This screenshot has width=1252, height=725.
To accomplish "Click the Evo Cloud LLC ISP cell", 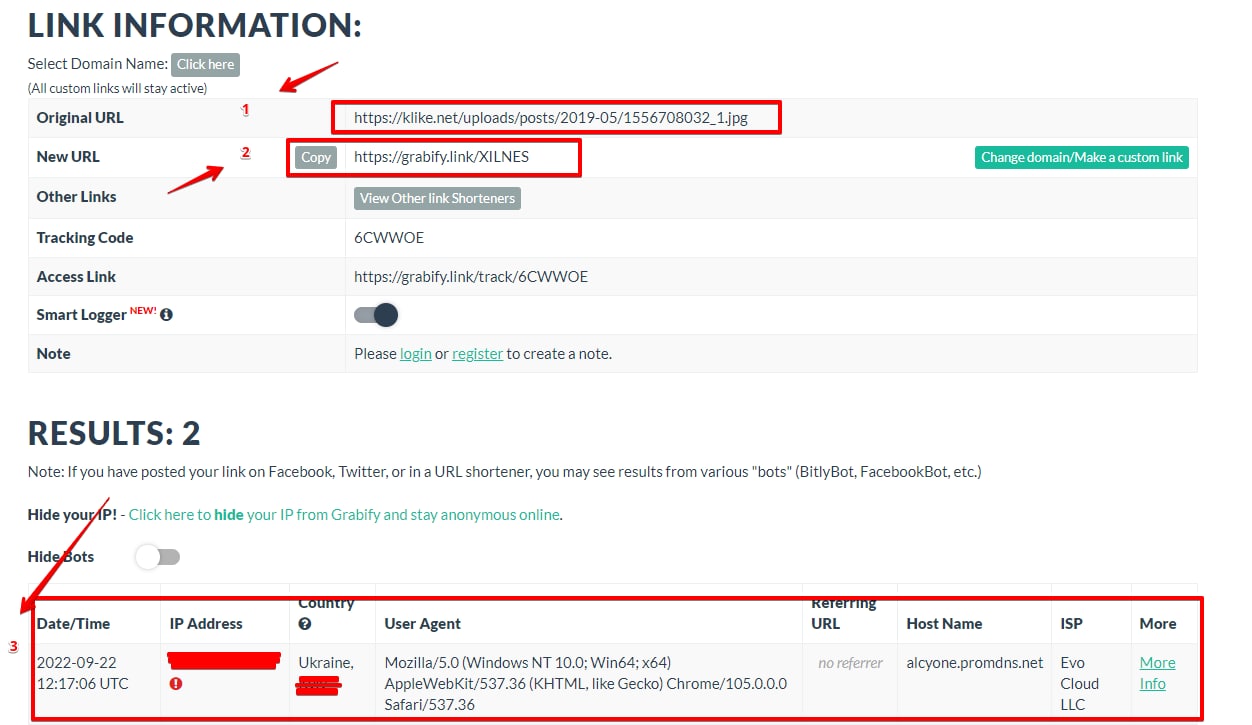I will pyautogui.click(x=1079, y=684).
